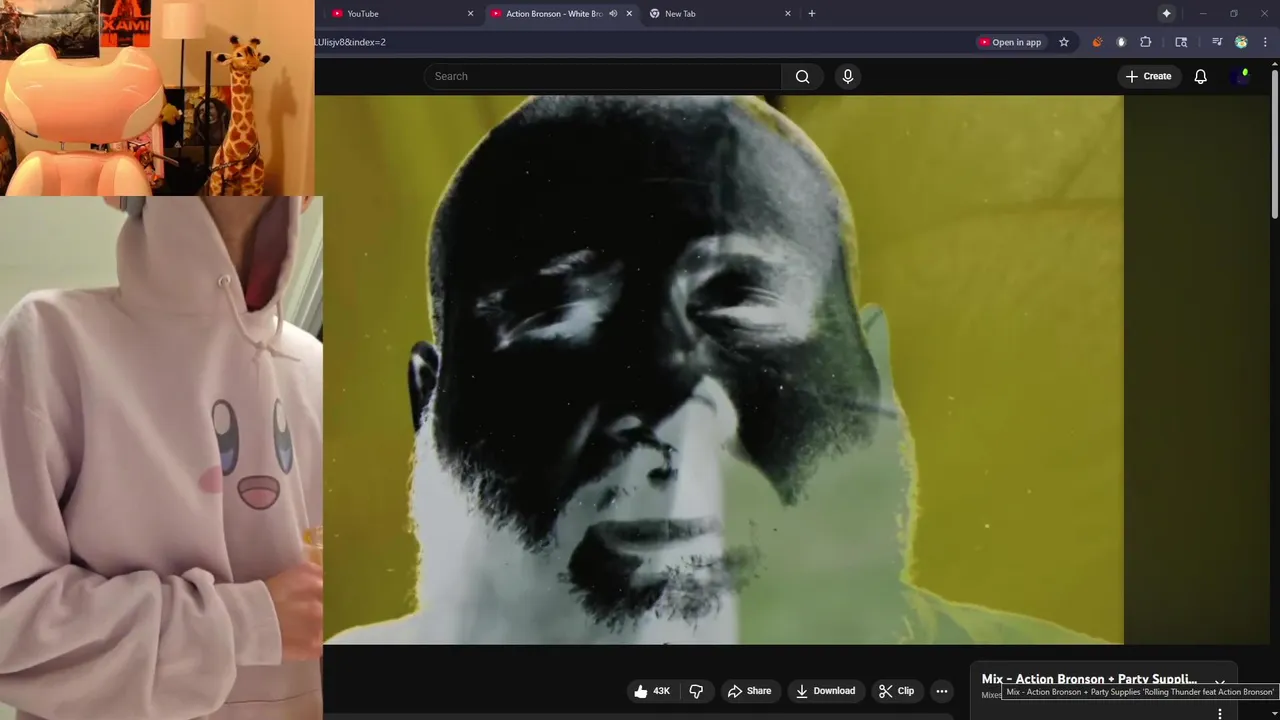Open the Mix playlist three-dot options
Viewport: 1280px width, 720px height.
1220,713
